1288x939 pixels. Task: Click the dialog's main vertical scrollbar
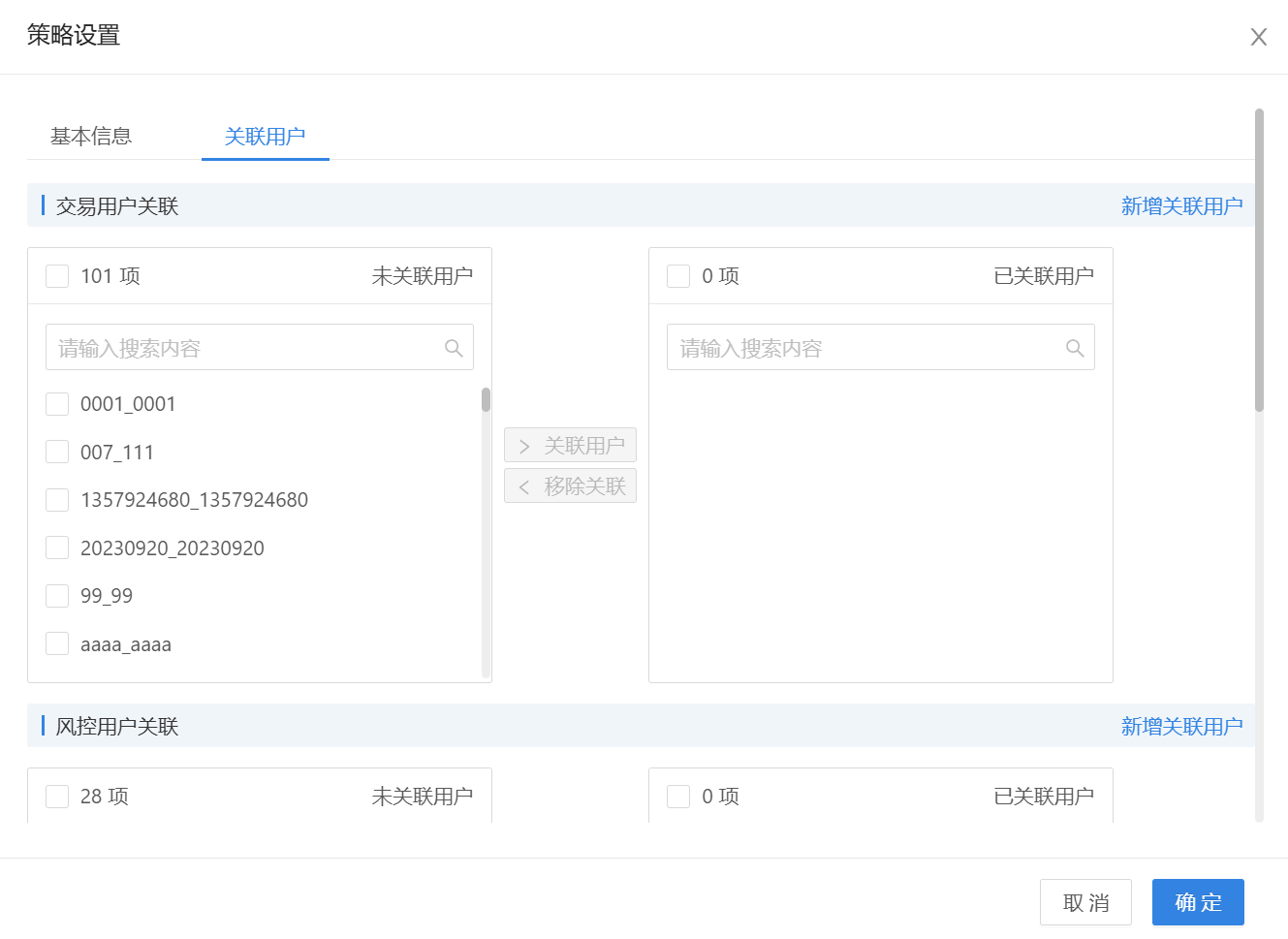point(1259,260)
